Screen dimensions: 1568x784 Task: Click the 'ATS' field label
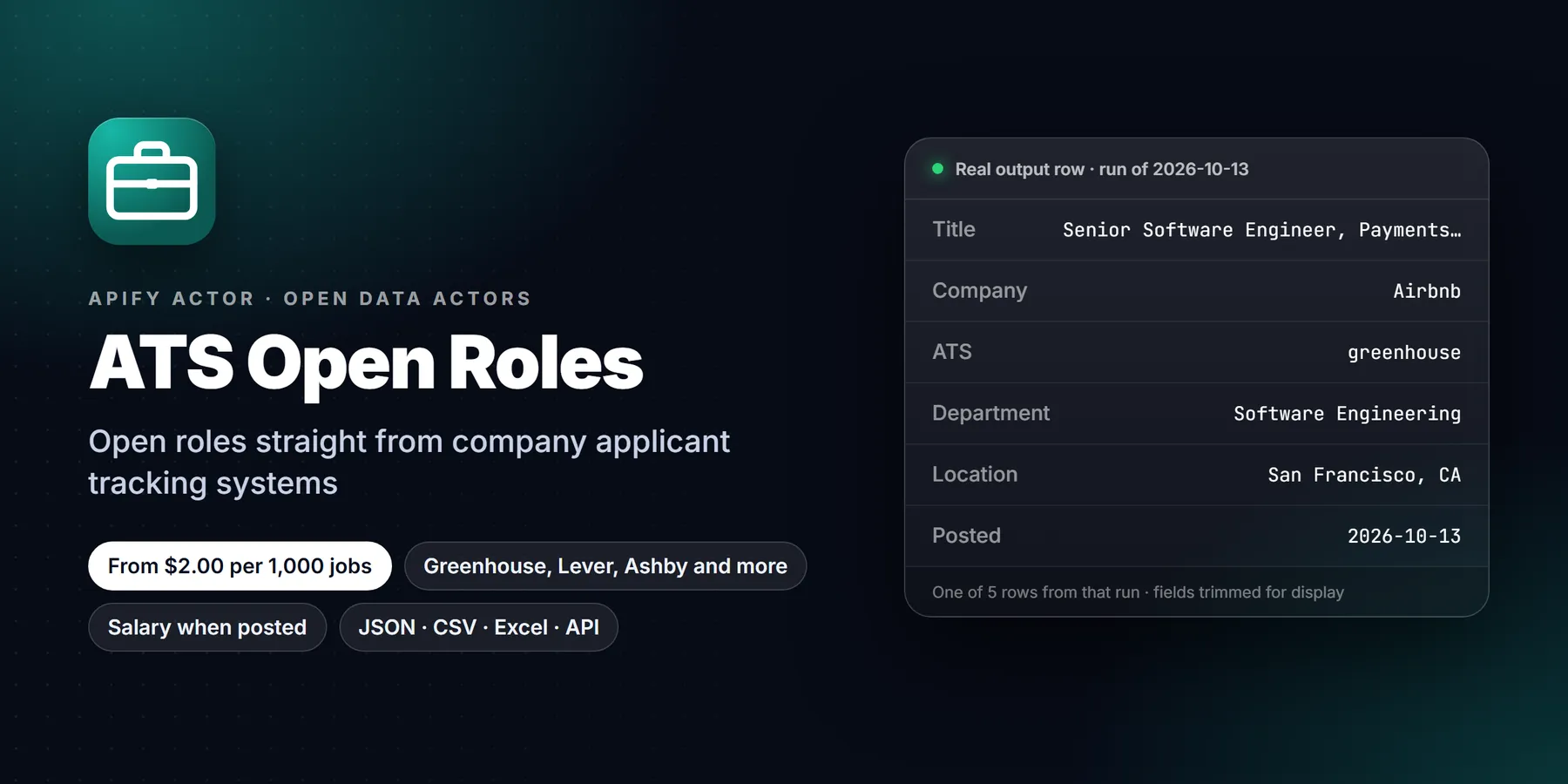pos(952,352)
